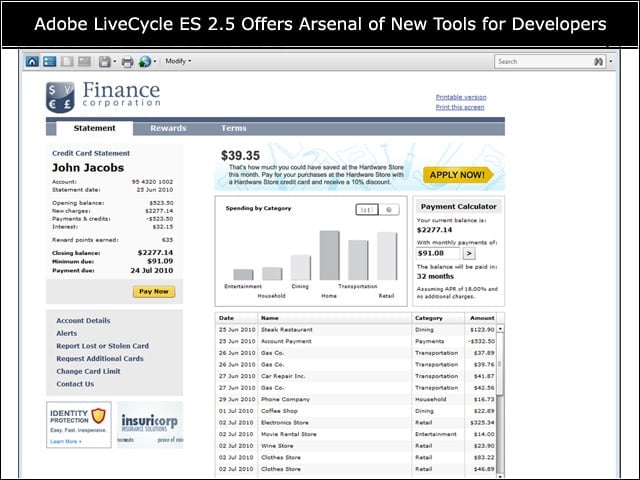Click the payment calculator > button
This screenshot has width=640, height=480.
tap(469, 253)
